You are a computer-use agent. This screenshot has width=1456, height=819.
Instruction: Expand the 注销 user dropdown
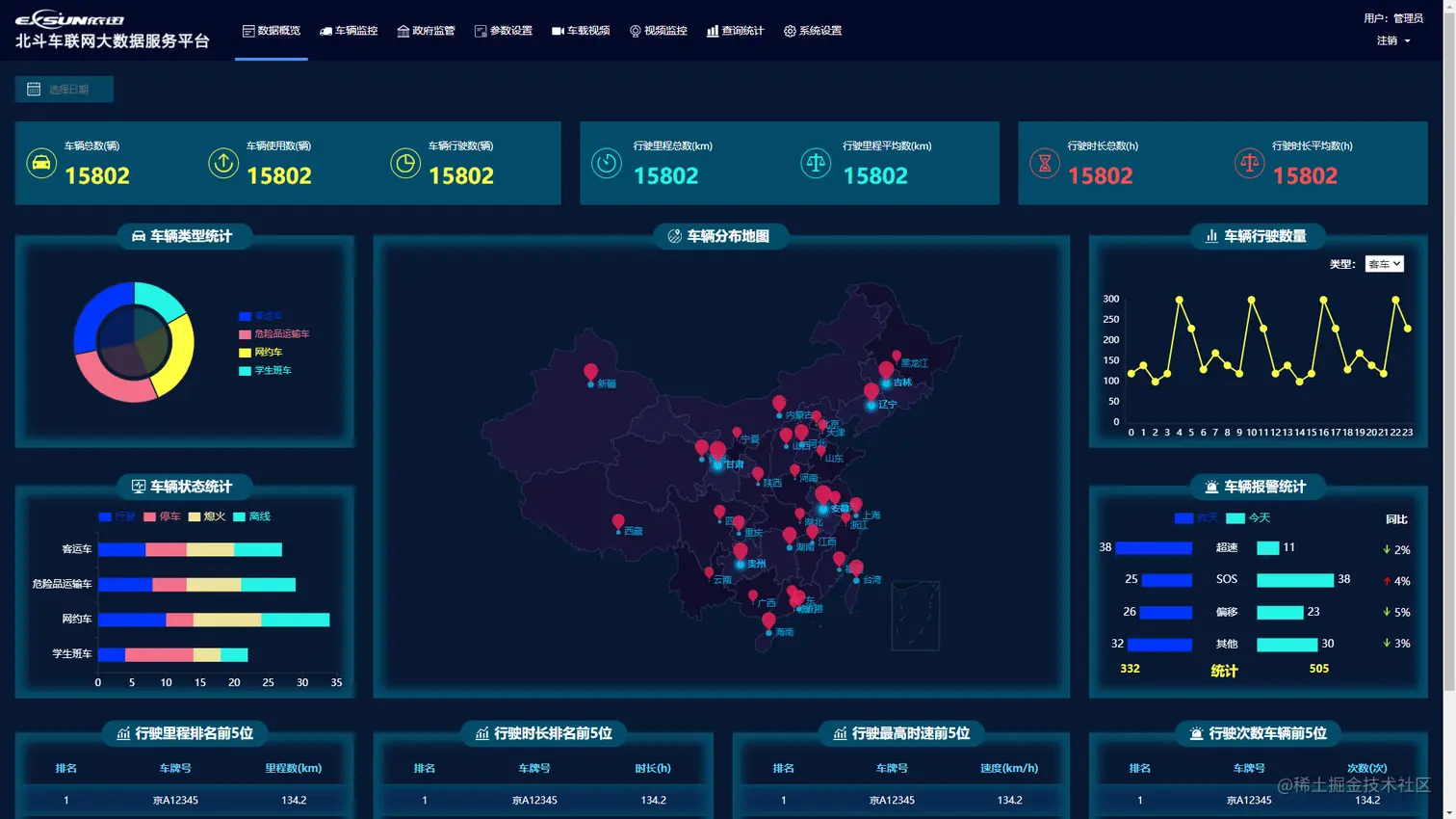1393,40
